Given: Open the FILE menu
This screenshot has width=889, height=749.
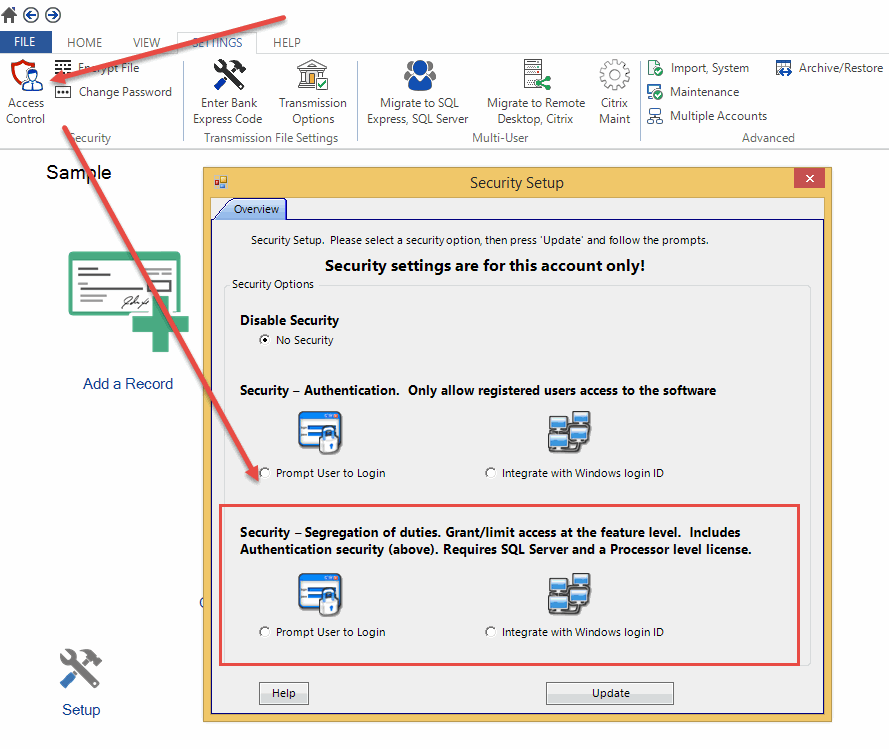Looking at the screenshot, I should (25, 43).
